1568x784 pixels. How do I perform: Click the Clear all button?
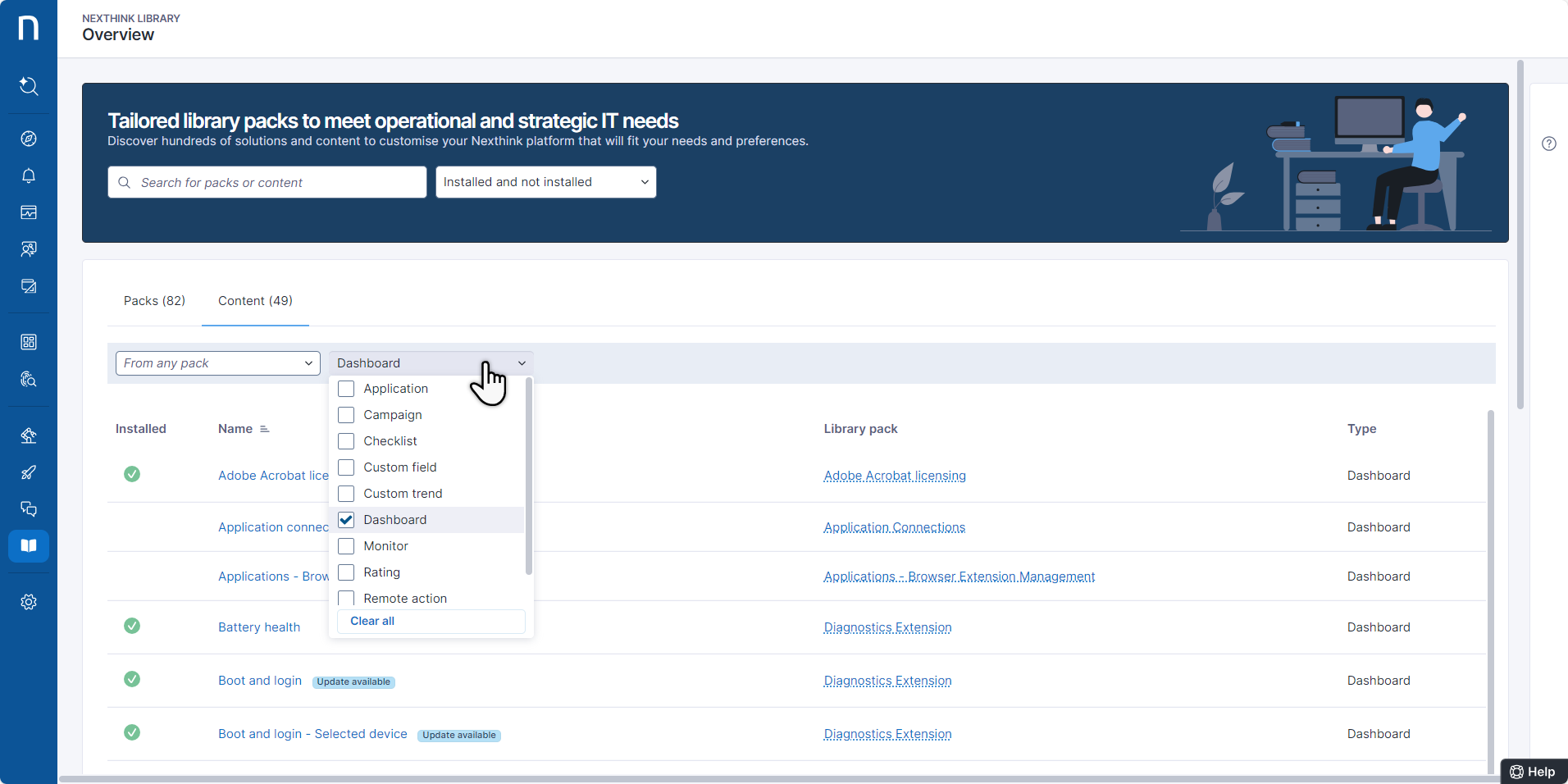point(372,621)
